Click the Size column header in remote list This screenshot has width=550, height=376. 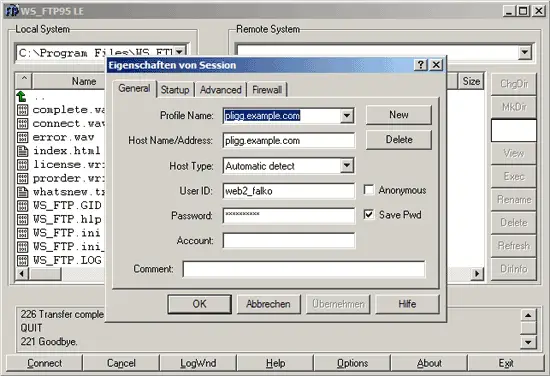click(x=471, y=81)
